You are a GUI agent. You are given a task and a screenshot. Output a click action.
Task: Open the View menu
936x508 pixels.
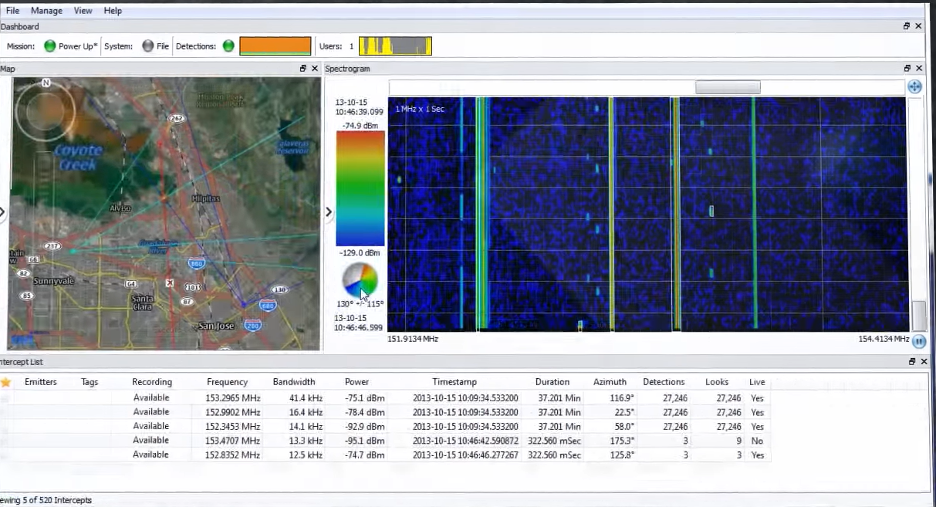click(83, 11)
